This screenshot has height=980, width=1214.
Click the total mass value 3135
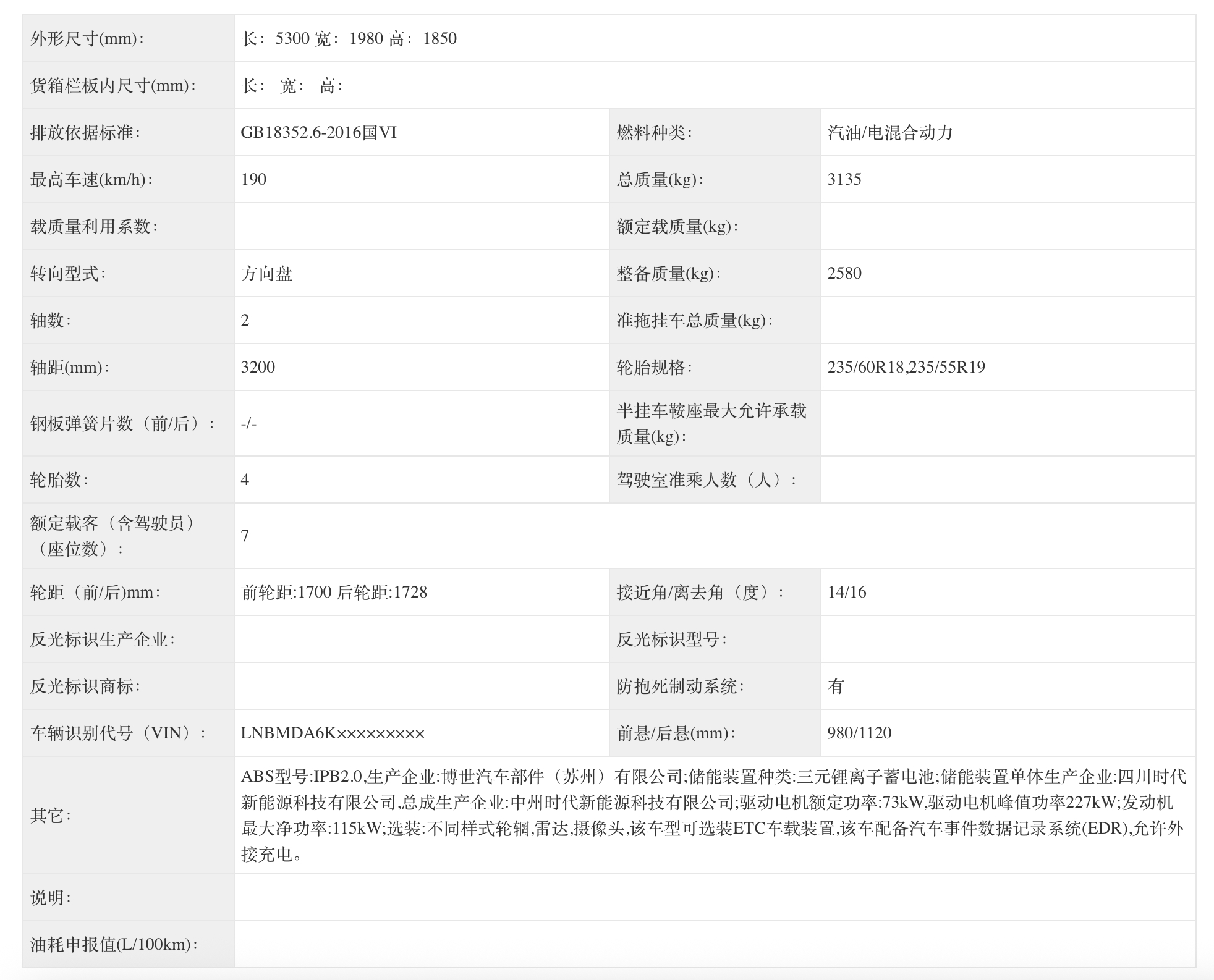coord(844,180)
